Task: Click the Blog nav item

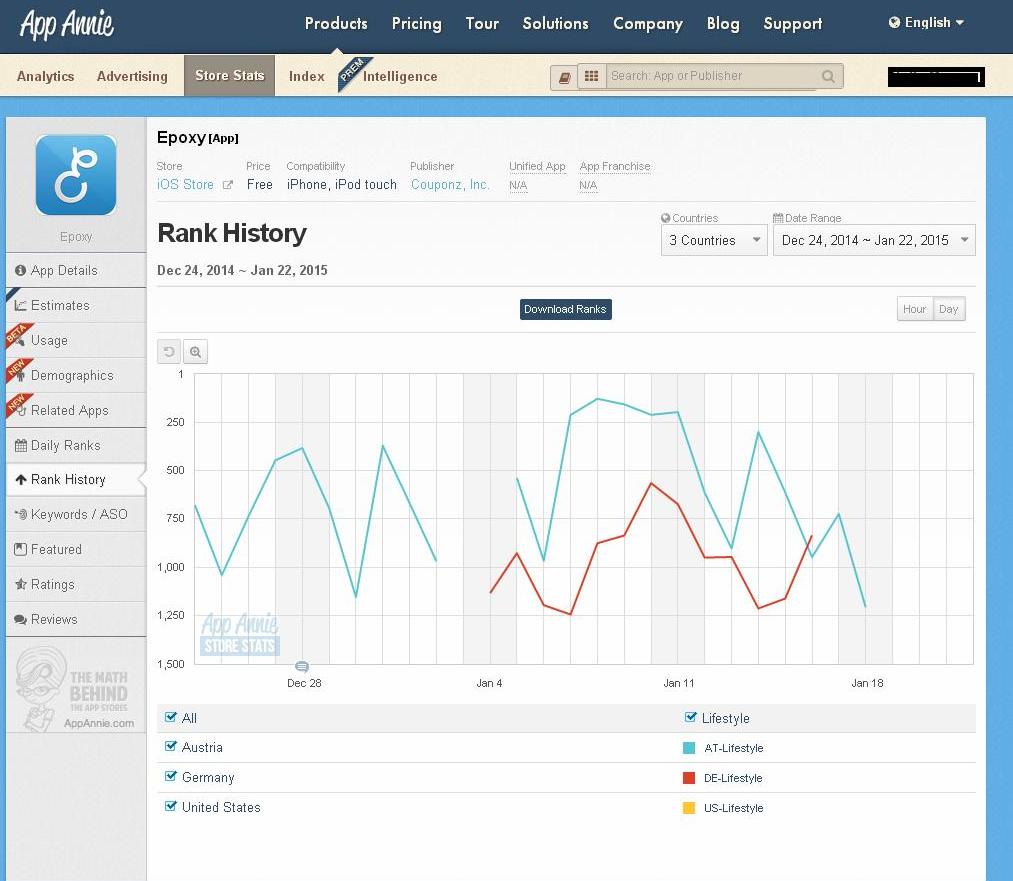Action: coord(723,24)
